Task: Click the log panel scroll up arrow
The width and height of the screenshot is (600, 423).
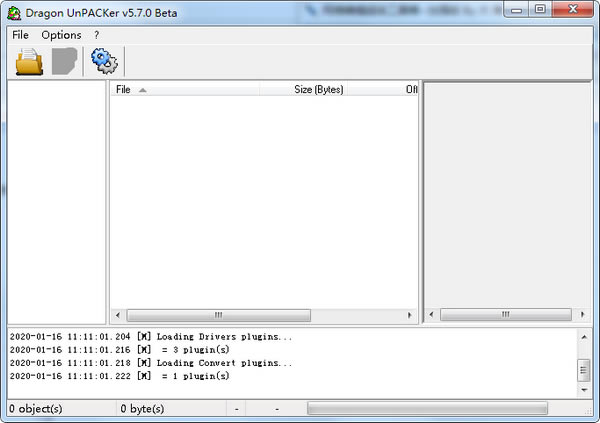Action: pos(584,337)
